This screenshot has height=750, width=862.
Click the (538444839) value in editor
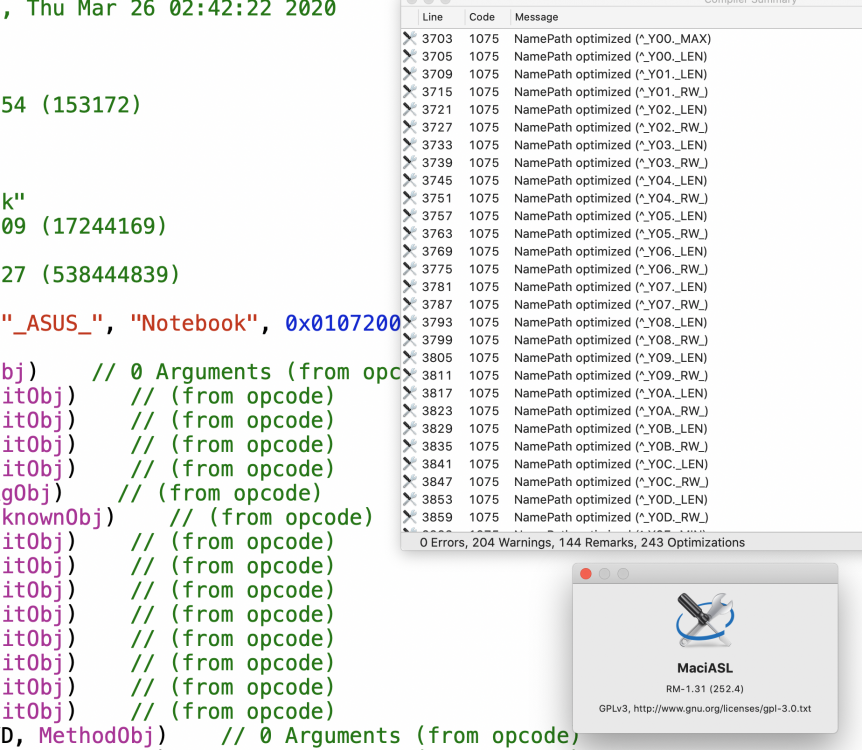click(x=110, y=274)
